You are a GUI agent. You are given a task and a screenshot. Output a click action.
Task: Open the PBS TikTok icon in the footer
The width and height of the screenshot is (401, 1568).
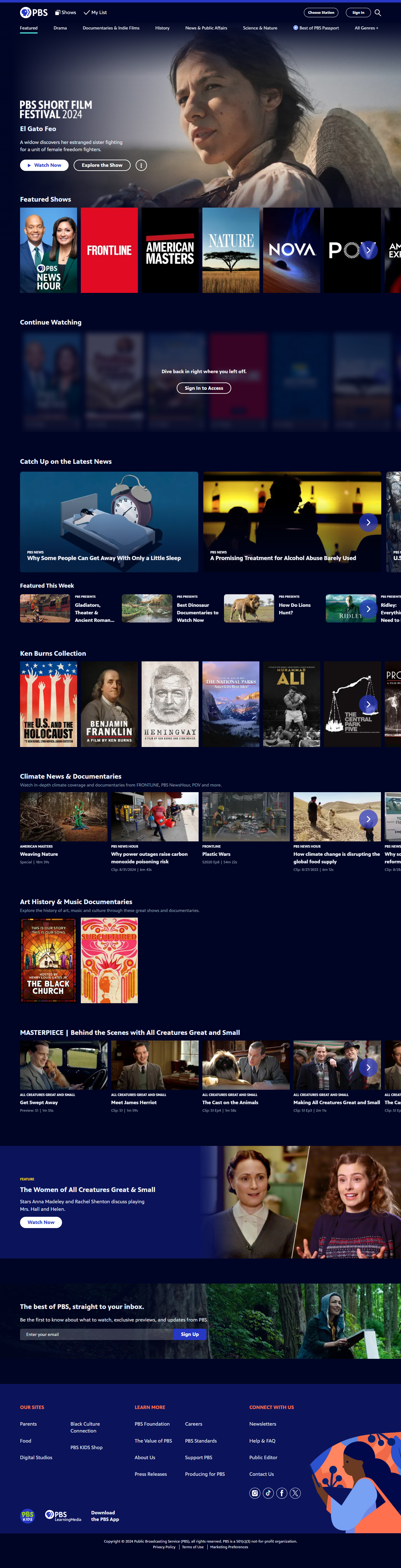268,1492
